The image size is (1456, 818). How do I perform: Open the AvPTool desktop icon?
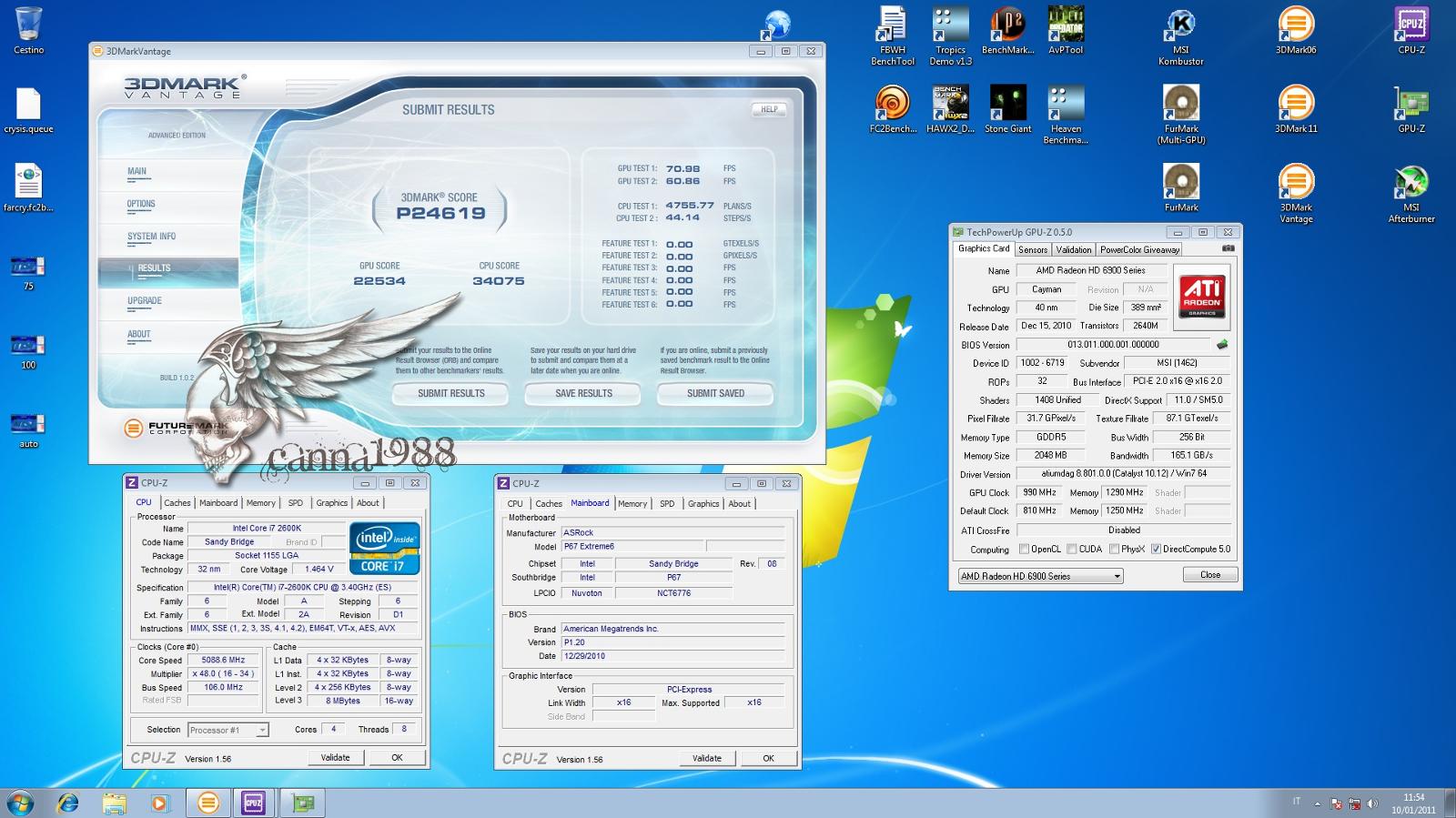point(1066,31)
